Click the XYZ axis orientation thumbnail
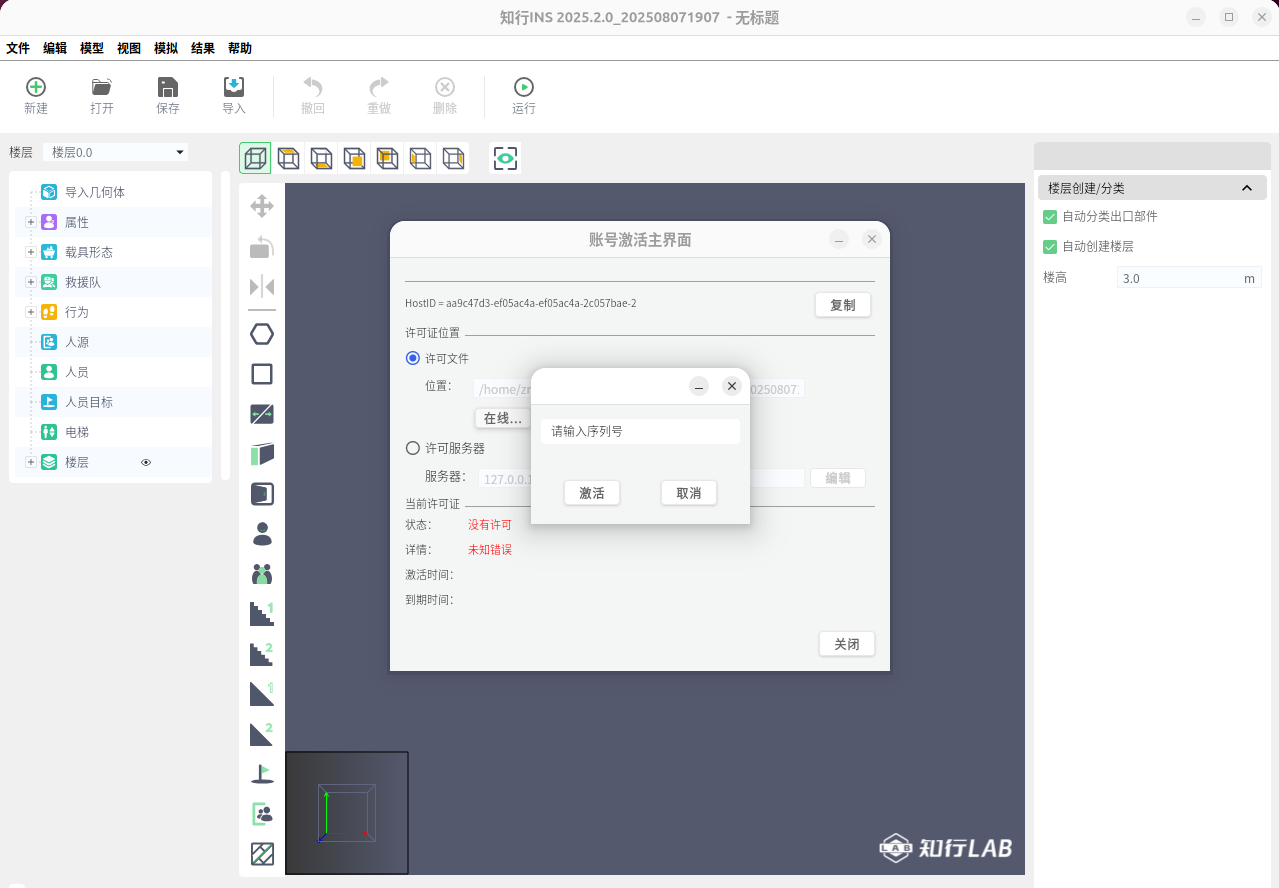This screenshot has height=888, width=1279. tap(347, 812)
